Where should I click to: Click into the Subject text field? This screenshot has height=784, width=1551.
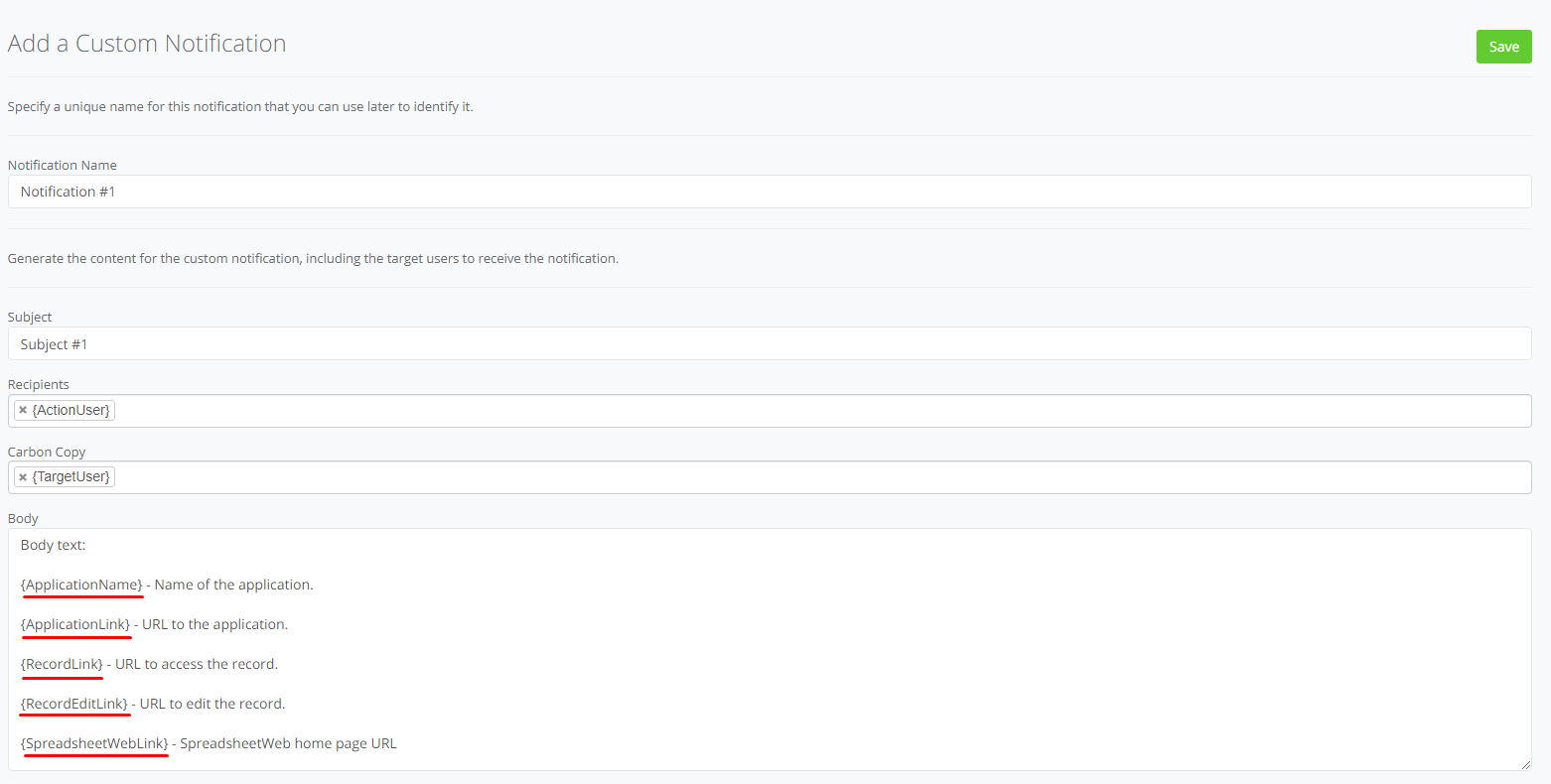[770, 344]
